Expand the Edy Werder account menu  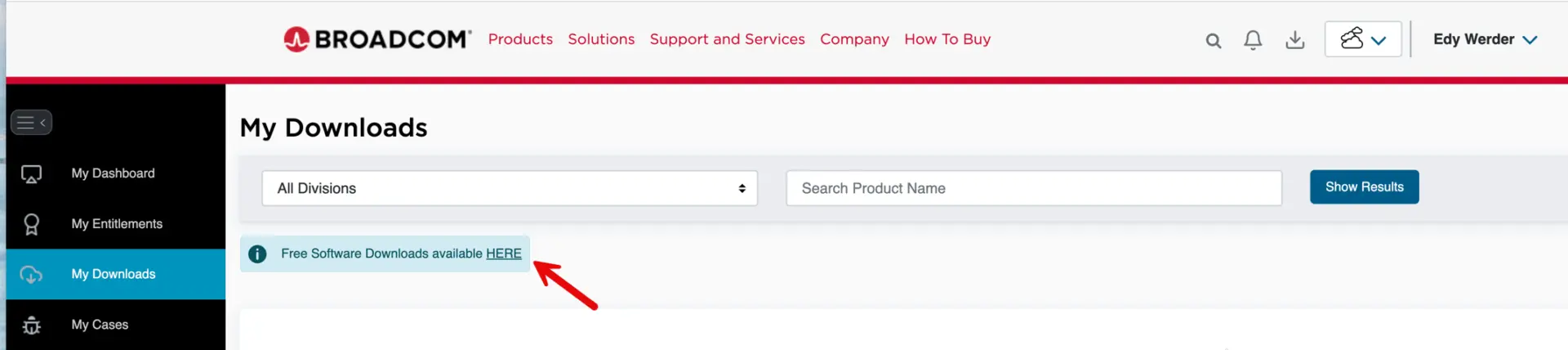point(1485,39)
